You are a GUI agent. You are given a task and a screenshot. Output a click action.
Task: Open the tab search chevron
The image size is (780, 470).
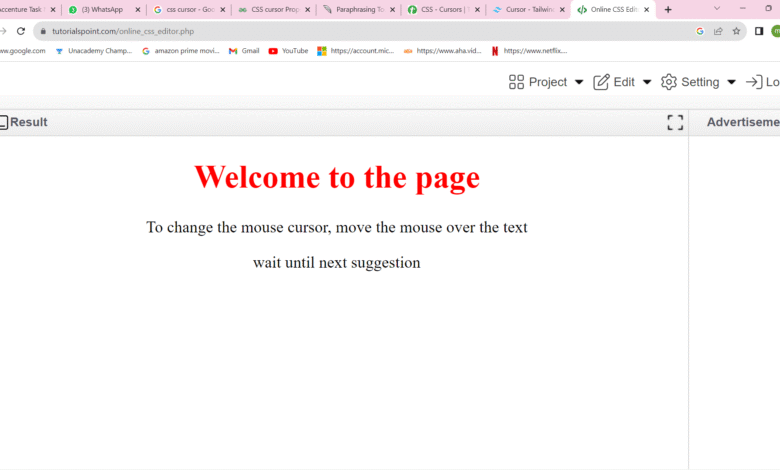tap(717, 8)
